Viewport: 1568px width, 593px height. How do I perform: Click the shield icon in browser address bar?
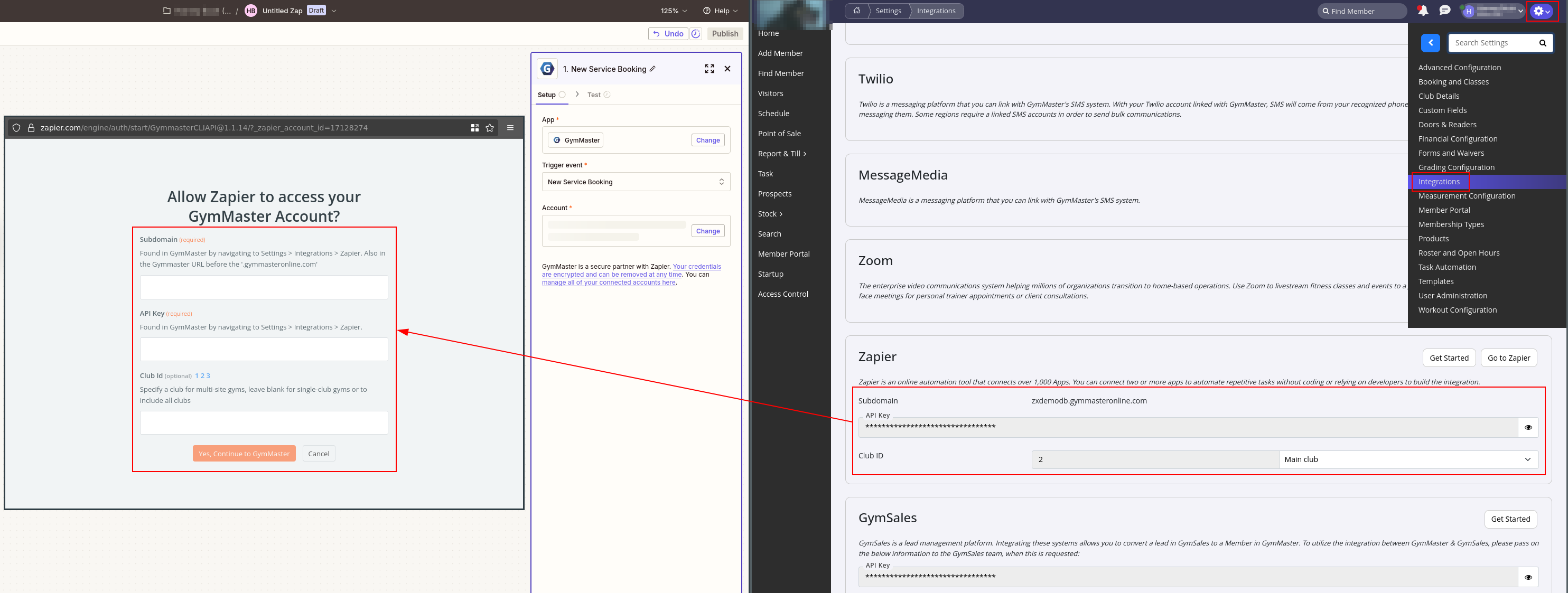16,128
